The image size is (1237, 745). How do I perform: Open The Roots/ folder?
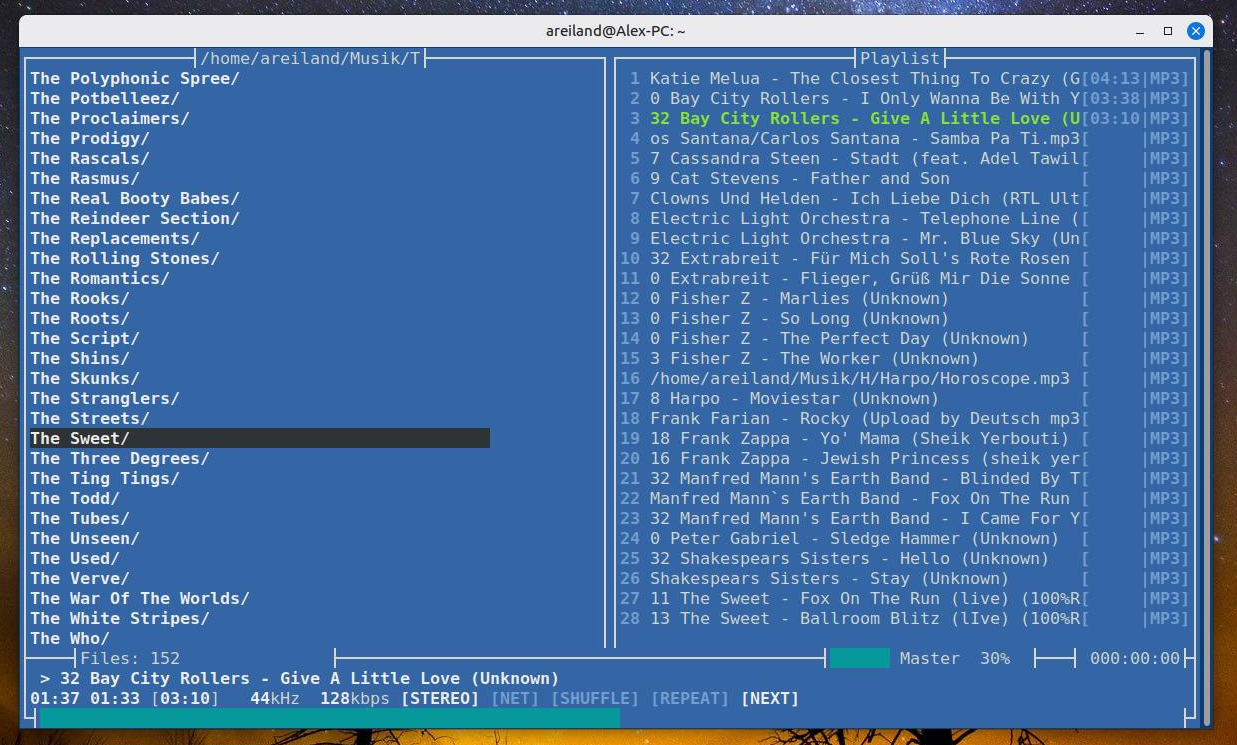click(80, 318)
